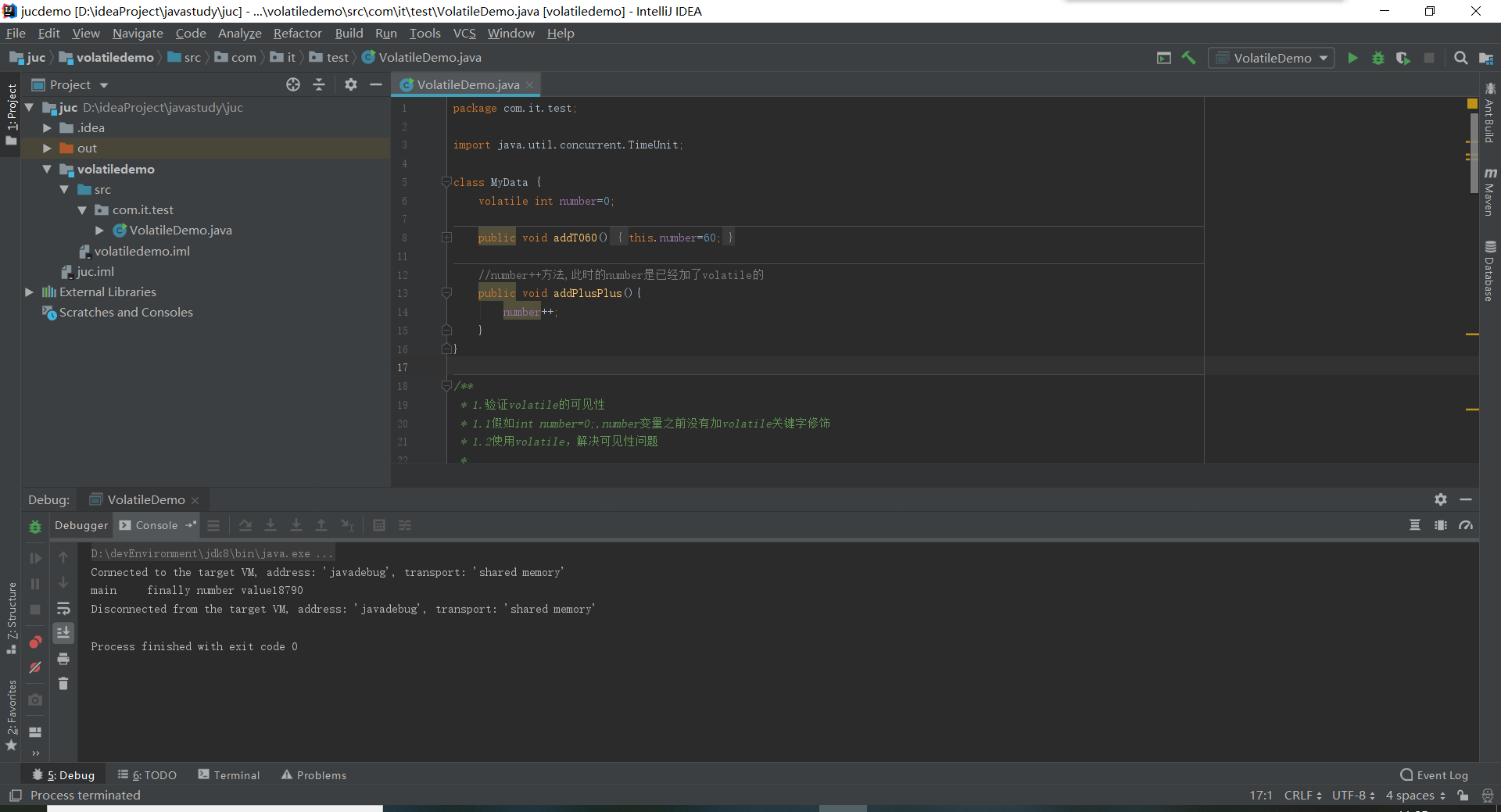Open Search Everywhere magnifier icon
Screen dimensions: 1501x812
[x=1460, y=58]
